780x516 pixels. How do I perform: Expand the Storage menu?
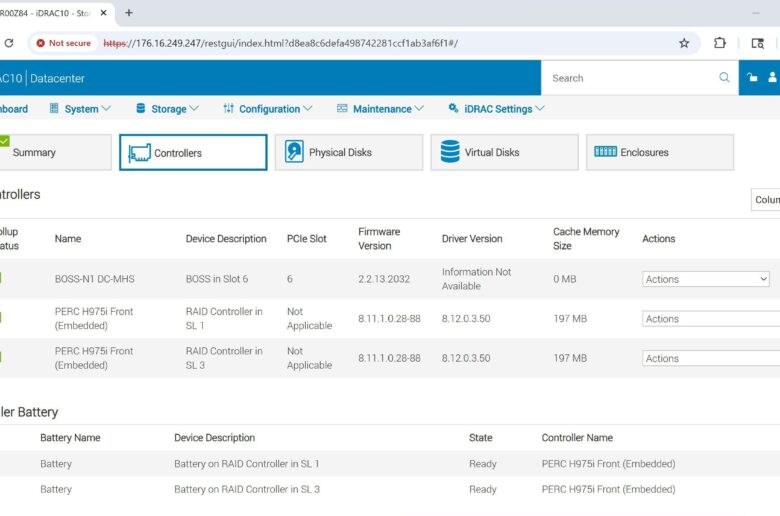pyautogui.click(x=167, y=109)
